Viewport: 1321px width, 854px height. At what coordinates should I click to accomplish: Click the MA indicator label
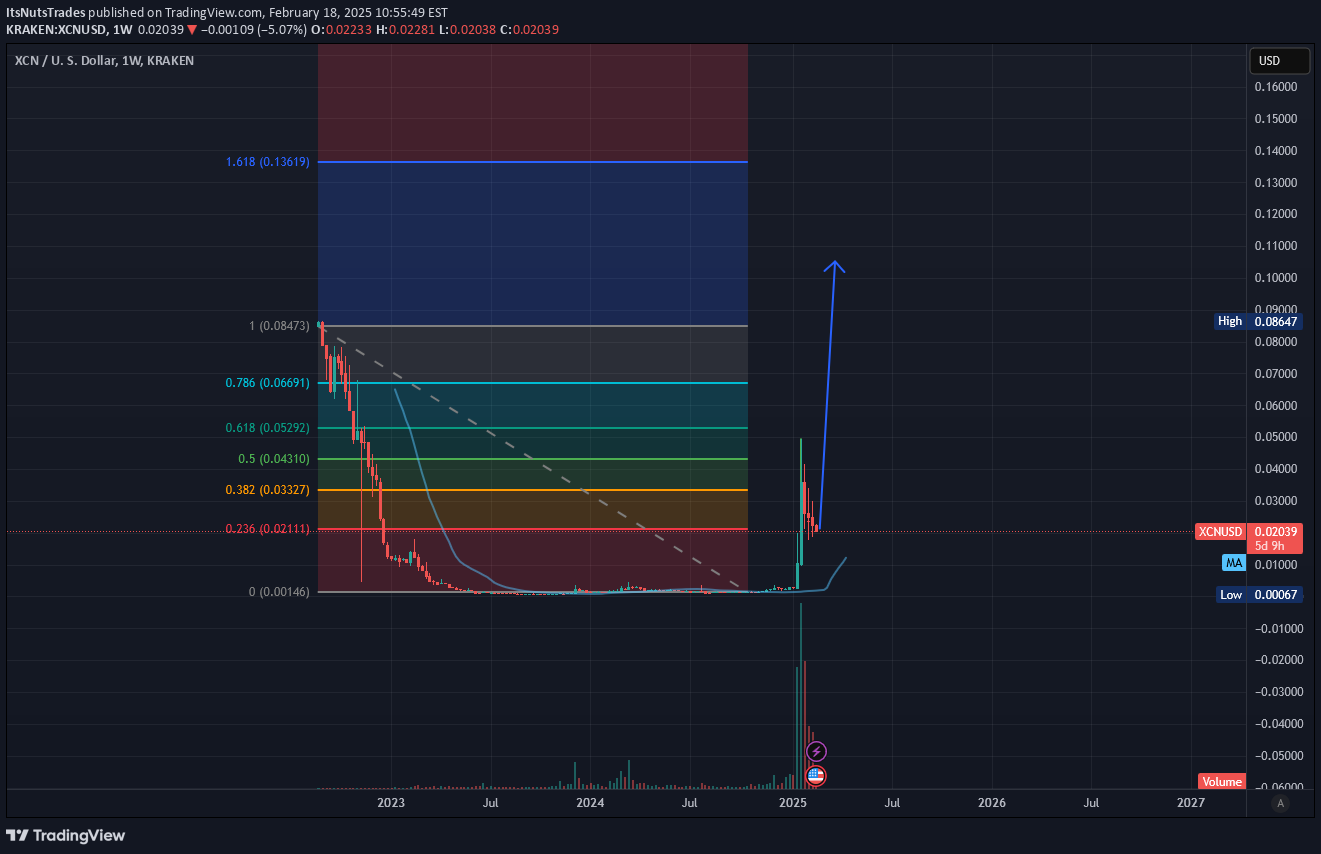(1234, 564)
